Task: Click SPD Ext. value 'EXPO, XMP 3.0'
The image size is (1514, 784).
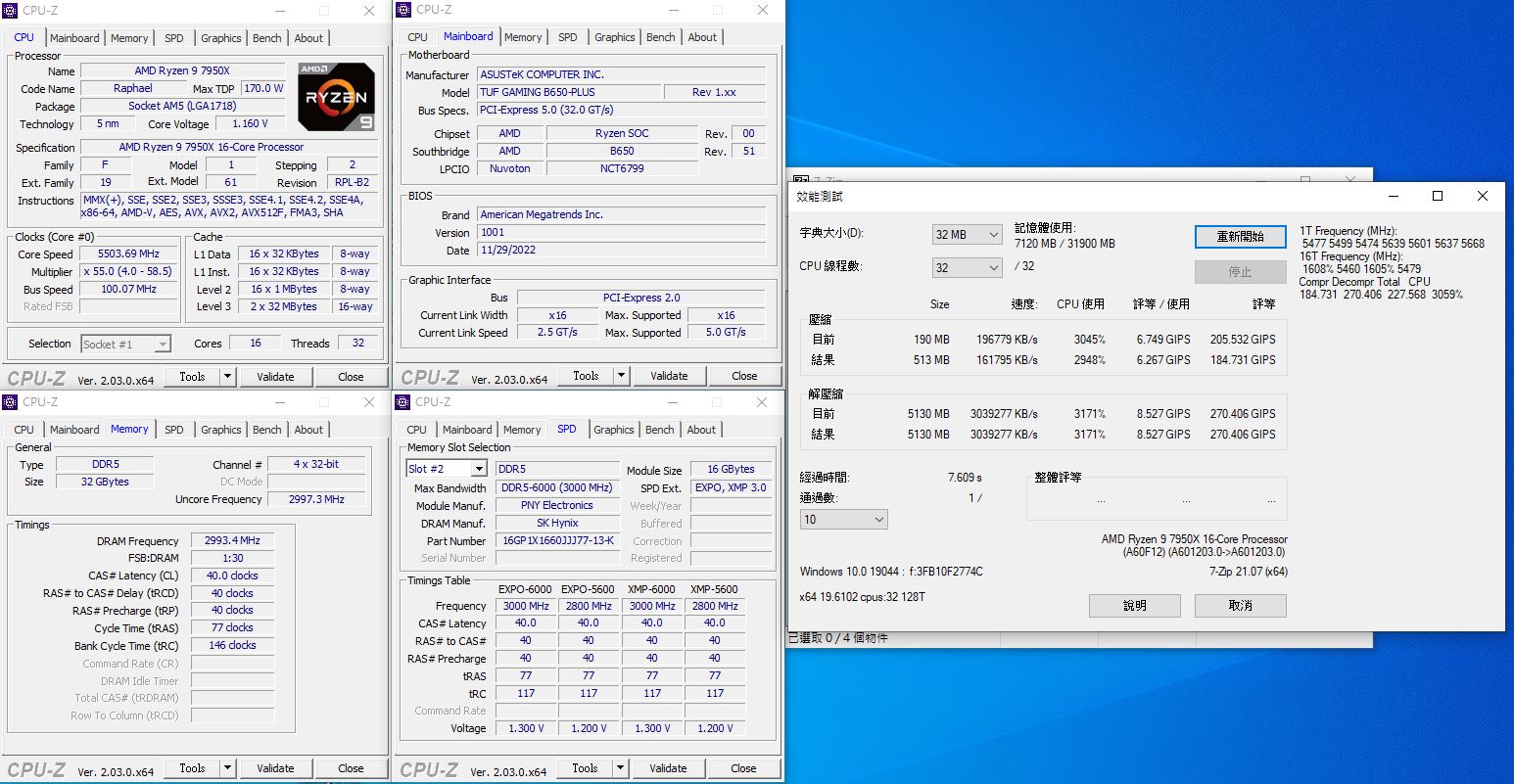Action: click(x=731, y=487)
